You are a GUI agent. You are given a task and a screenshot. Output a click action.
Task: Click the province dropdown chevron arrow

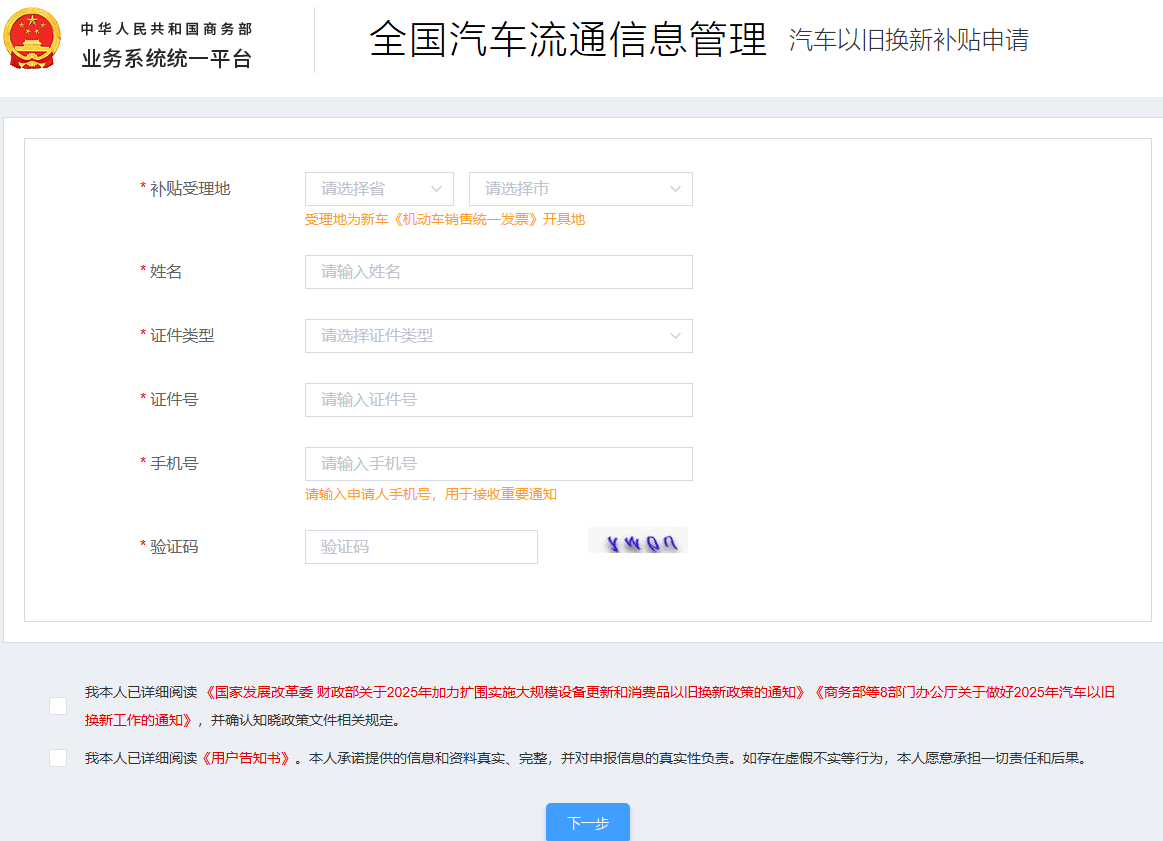(x=436, y=189)
